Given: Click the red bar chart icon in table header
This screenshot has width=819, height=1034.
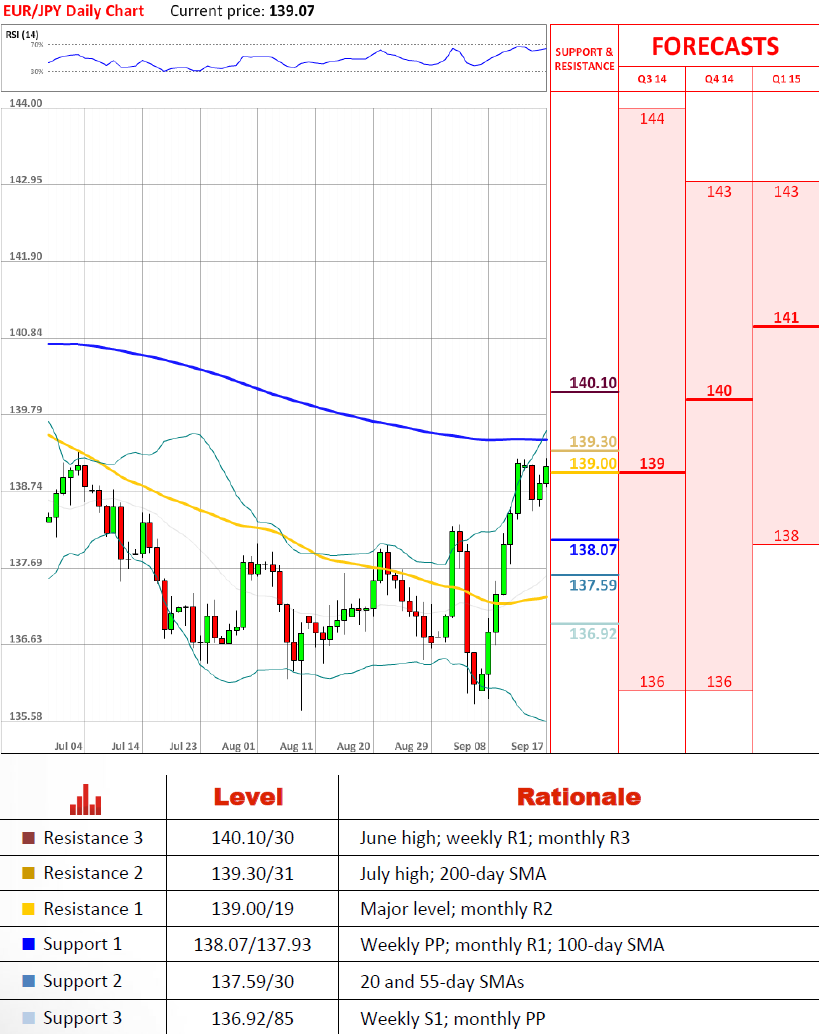Looking at the screenshot, I should (x=86, y=800).
